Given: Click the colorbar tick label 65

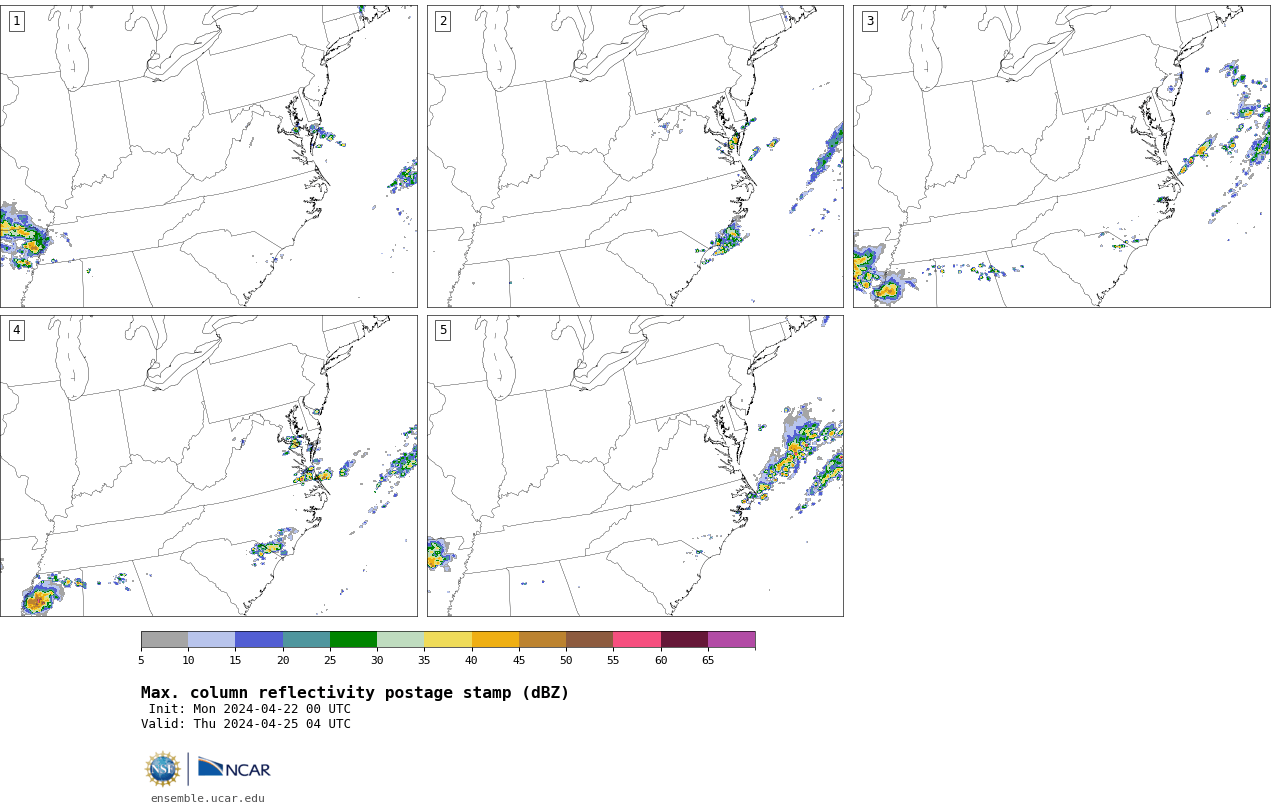Looking at the screenshot, I should 708,660.
